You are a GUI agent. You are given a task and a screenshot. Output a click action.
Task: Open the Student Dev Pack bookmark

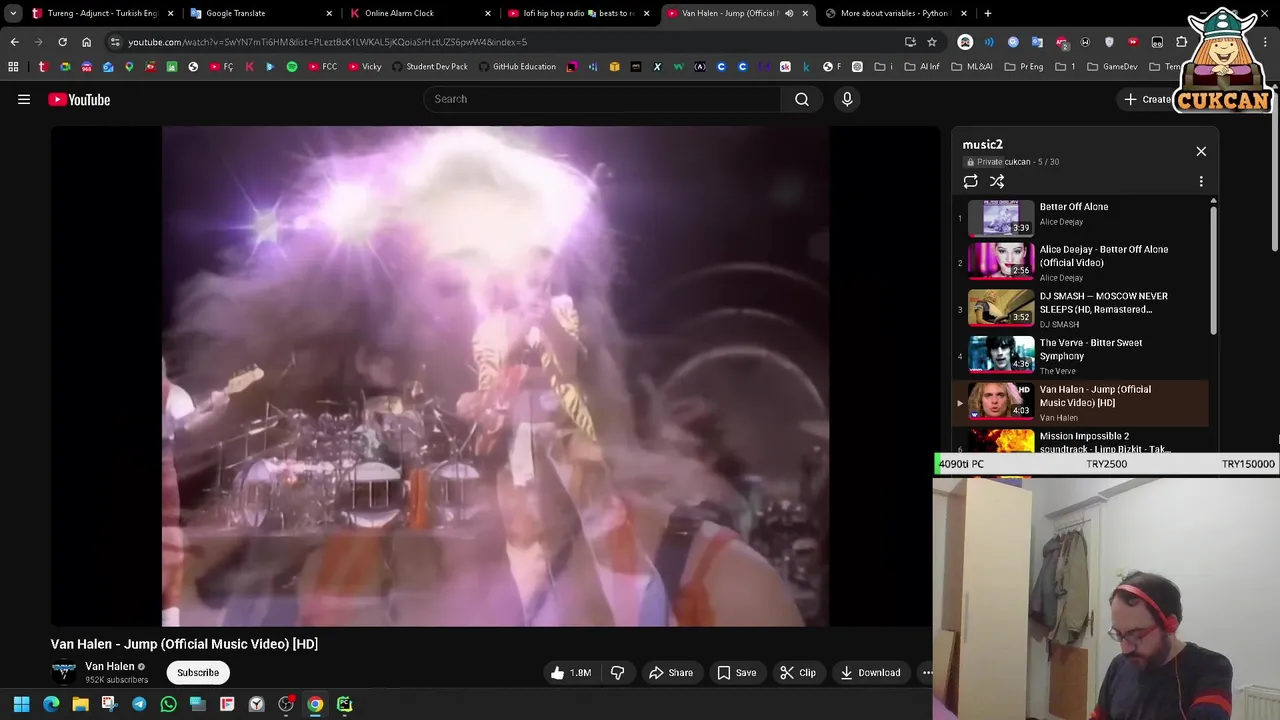(430, 67)
